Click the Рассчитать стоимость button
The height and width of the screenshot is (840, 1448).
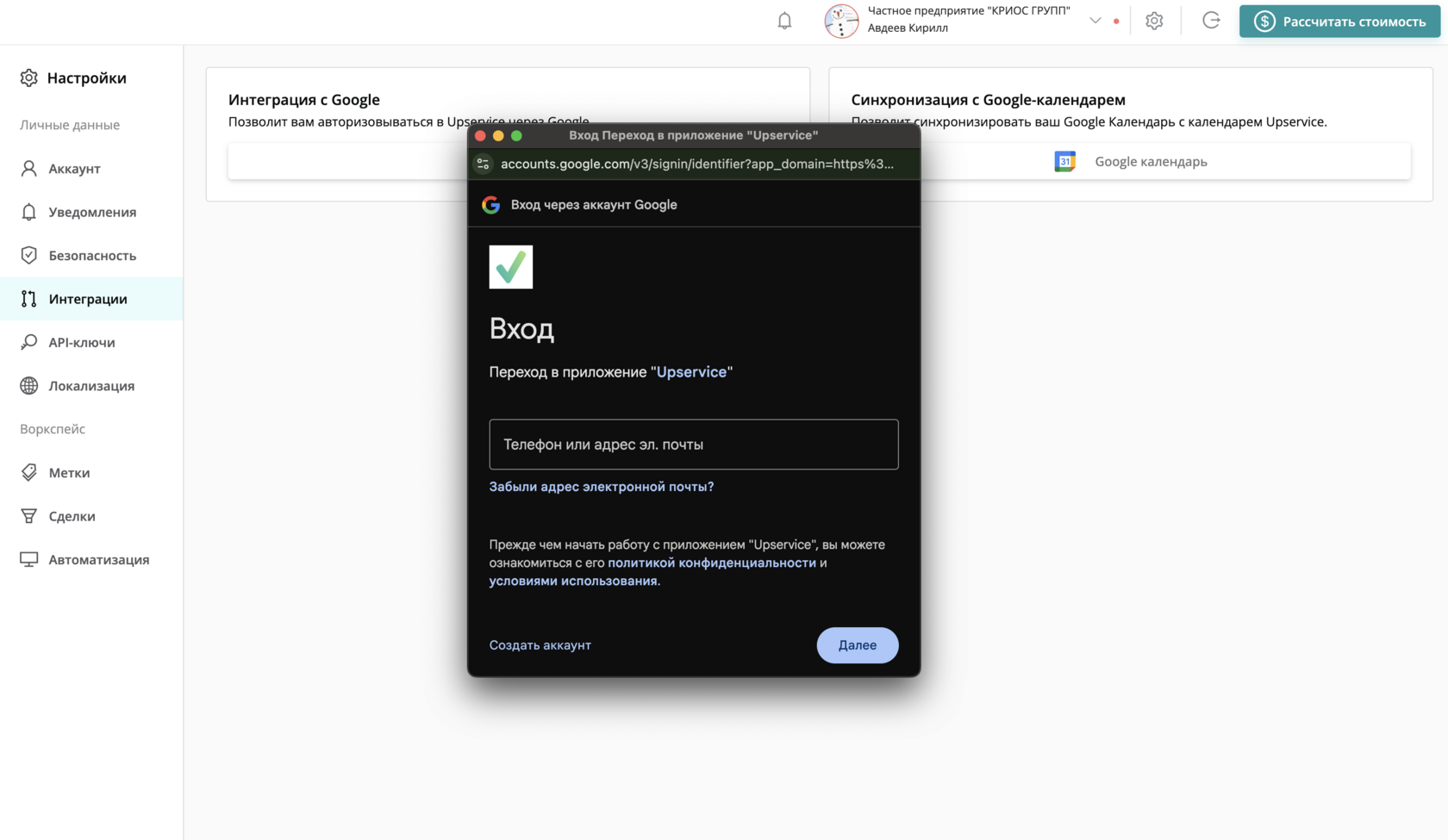pyautogui.click(x=1339, y=22)
